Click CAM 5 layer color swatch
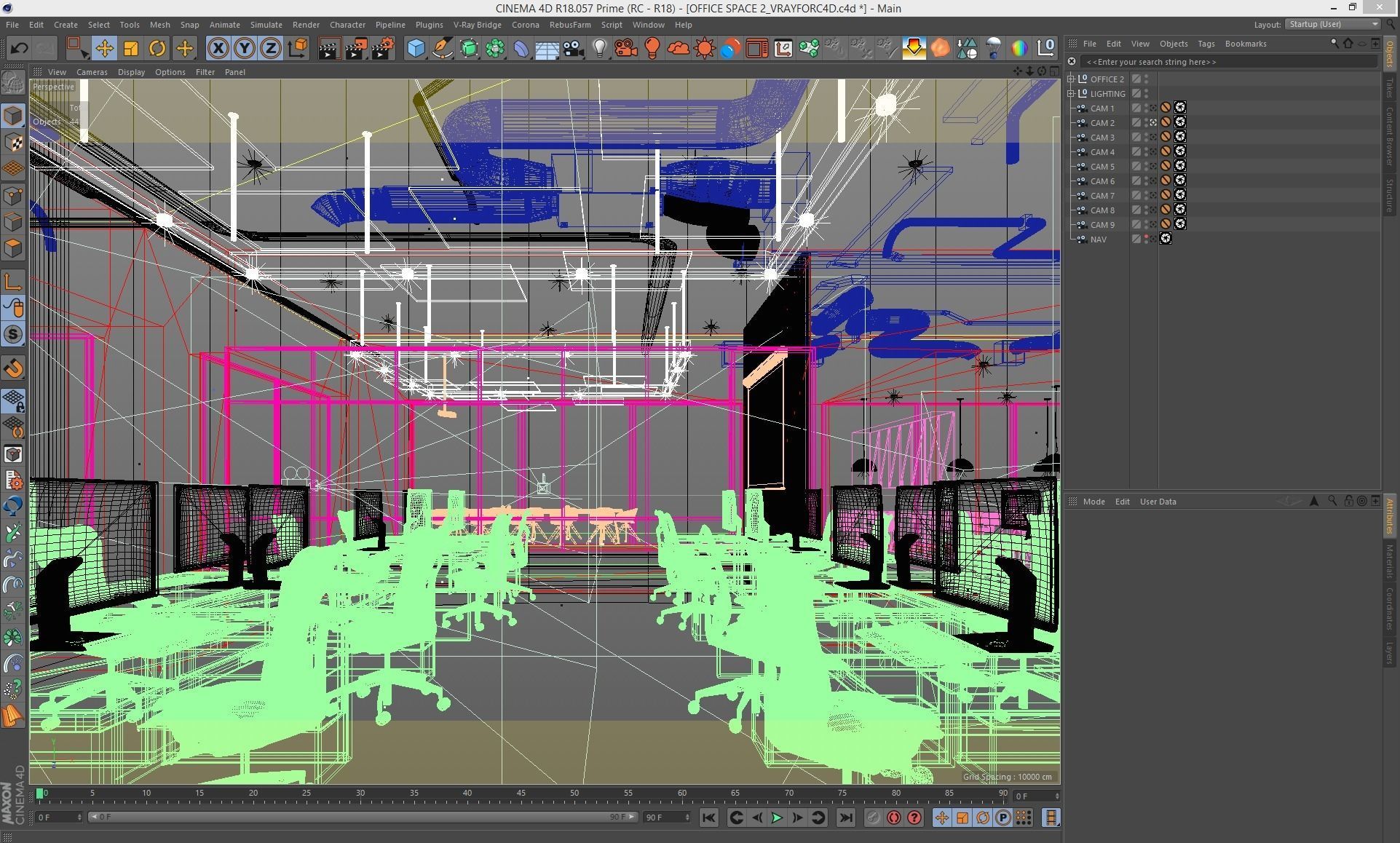 (1136, 166)
